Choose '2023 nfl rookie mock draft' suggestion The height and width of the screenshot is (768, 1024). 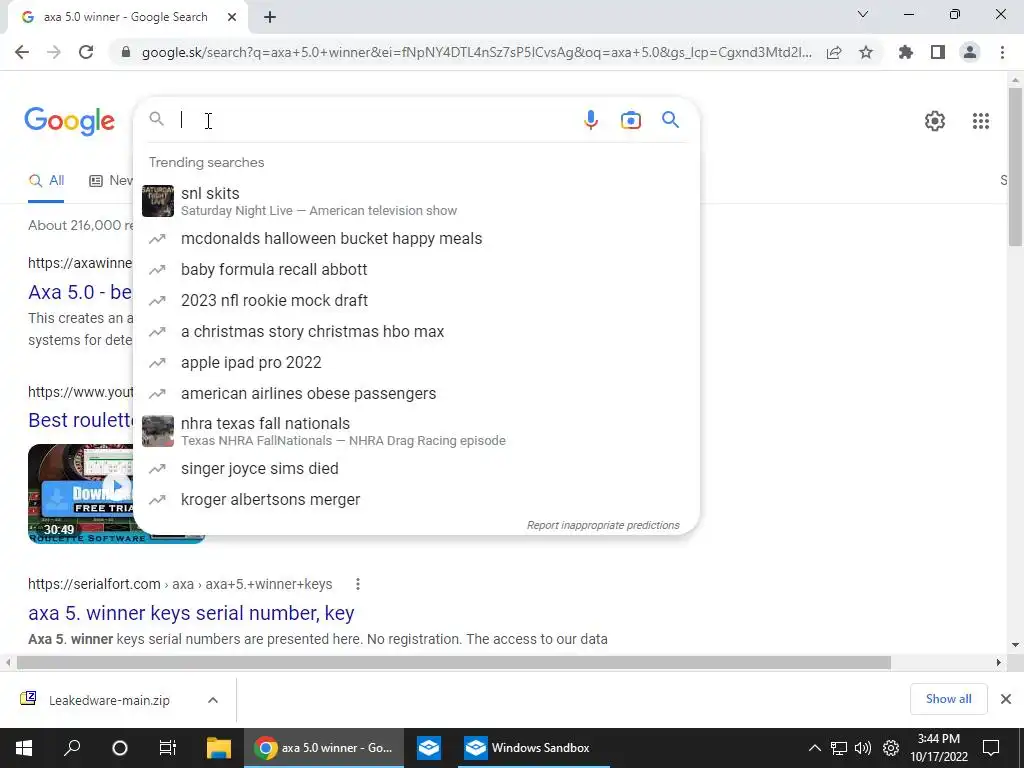(416, 300)
